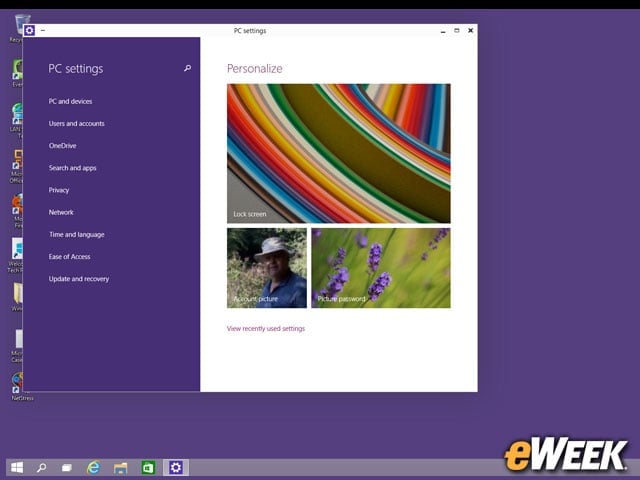Open Users and accounts settings
This screenshot has height=480, width=640.
click(x=76, y=123)
